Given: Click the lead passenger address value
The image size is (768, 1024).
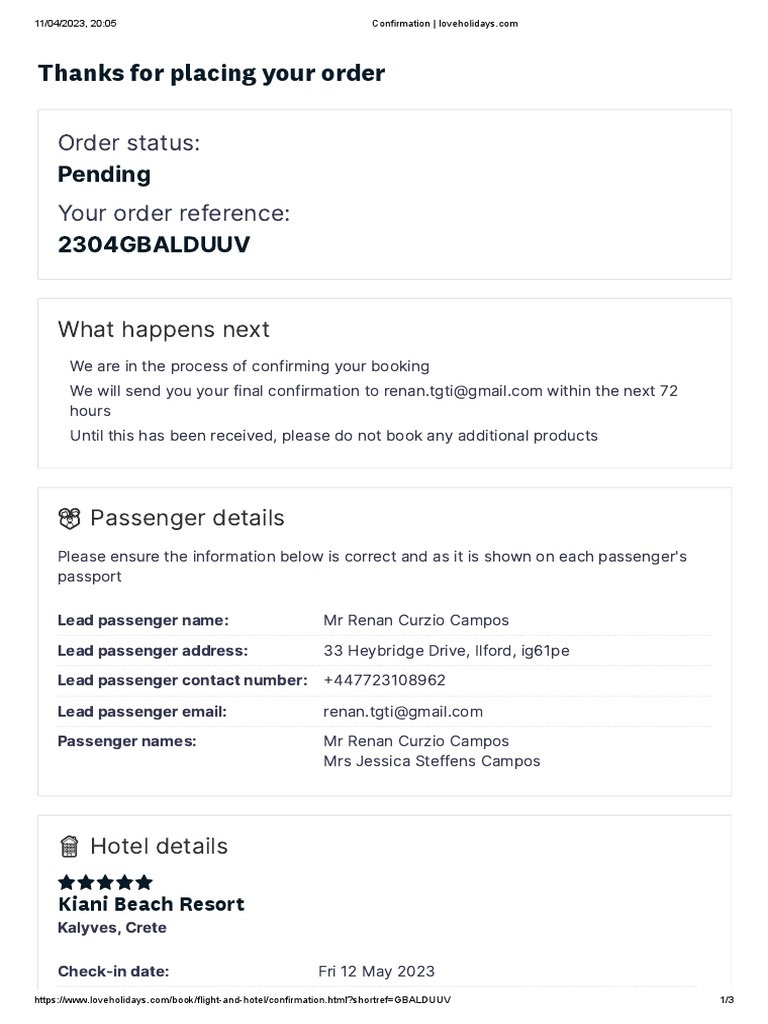Looking at the screenshot, I should 446,651.
